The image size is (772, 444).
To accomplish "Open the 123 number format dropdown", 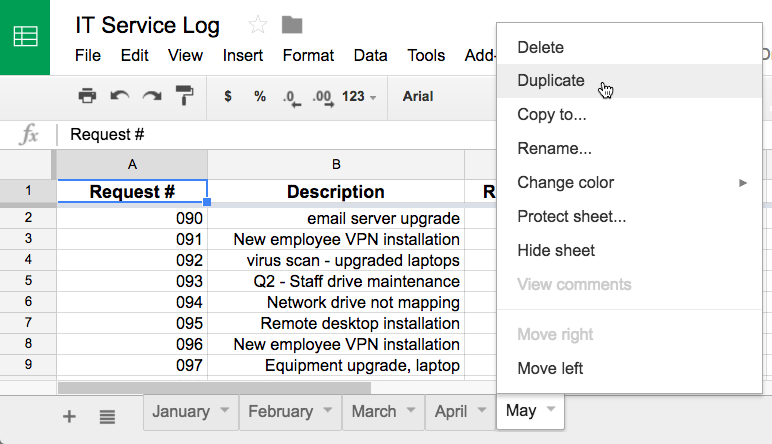I will point(358,96).
